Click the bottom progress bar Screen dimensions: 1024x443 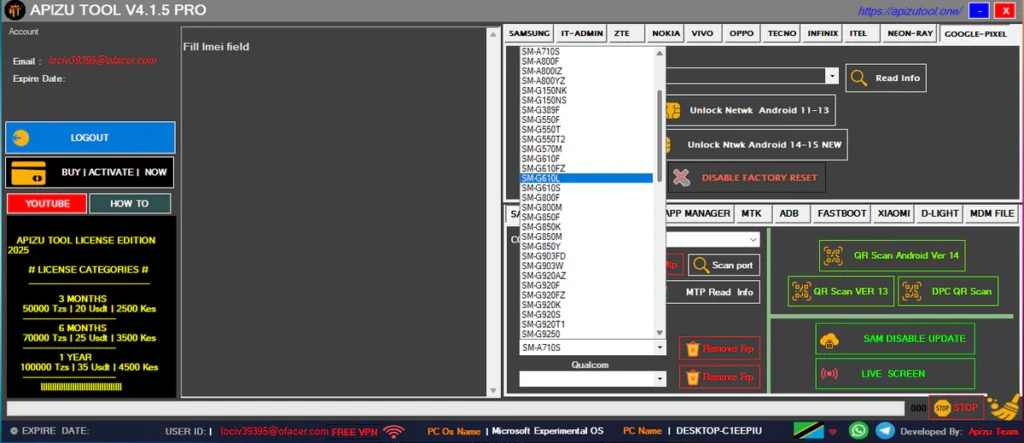tap(455, 408)
